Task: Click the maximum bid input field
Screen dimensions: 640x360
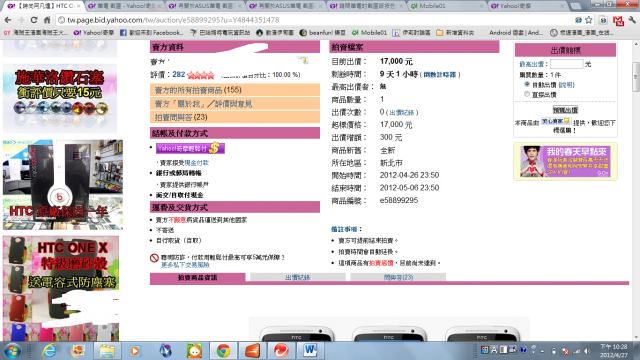Action: coord(567,64)
